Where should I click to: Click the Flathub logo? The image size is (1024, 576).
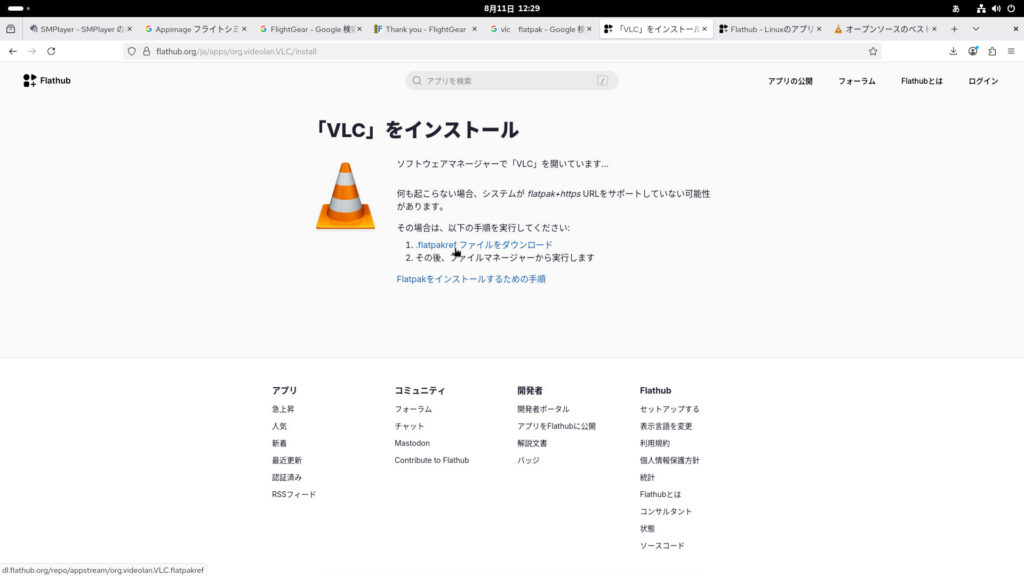click(46, 80)
